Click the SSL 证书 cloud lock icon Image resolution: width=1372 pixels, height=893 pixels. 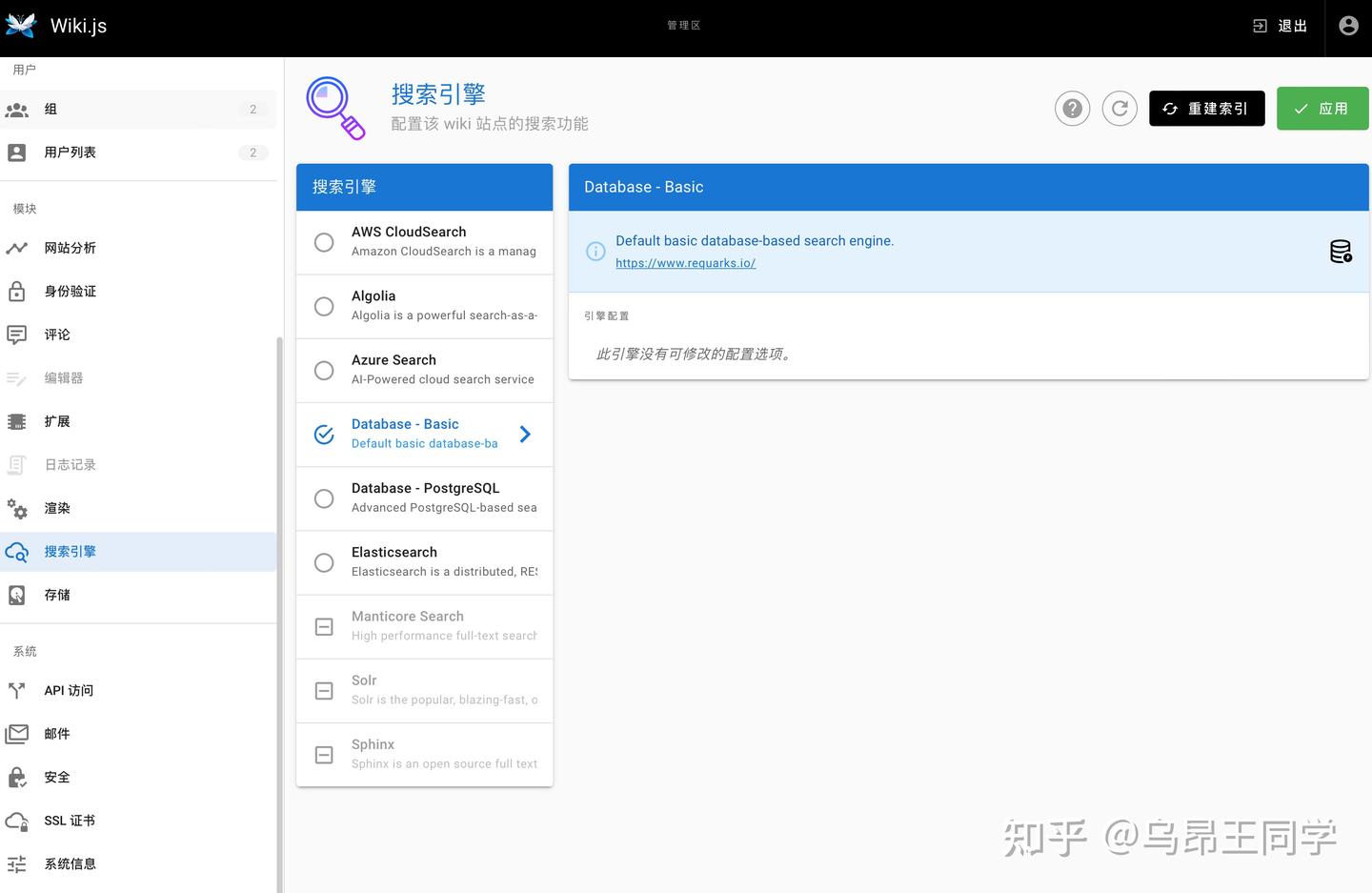[x=17, y=821]
